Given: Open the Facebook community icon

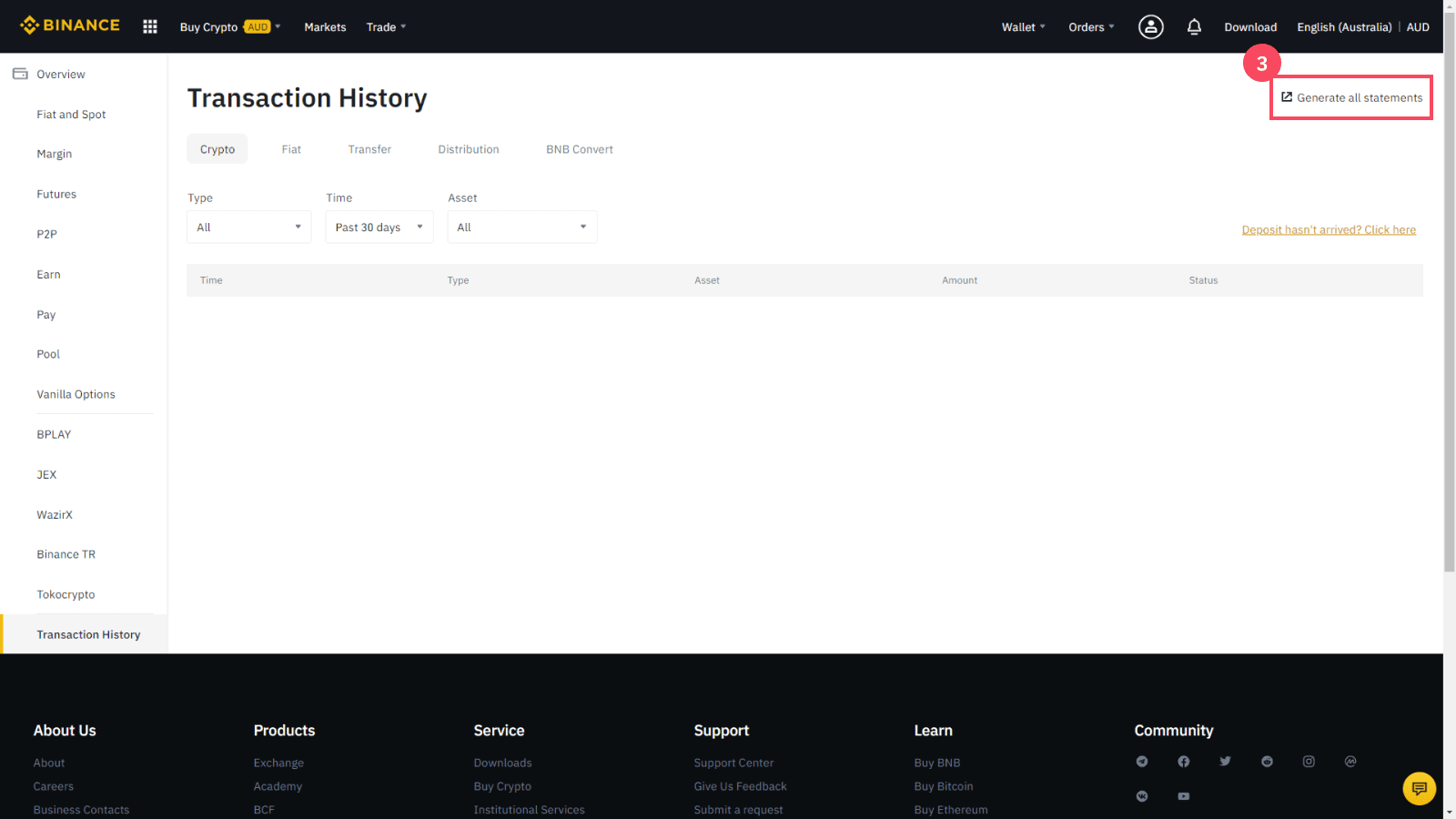Looking at the screenshot, I should pyautogui.click(x=1184, y=762).
